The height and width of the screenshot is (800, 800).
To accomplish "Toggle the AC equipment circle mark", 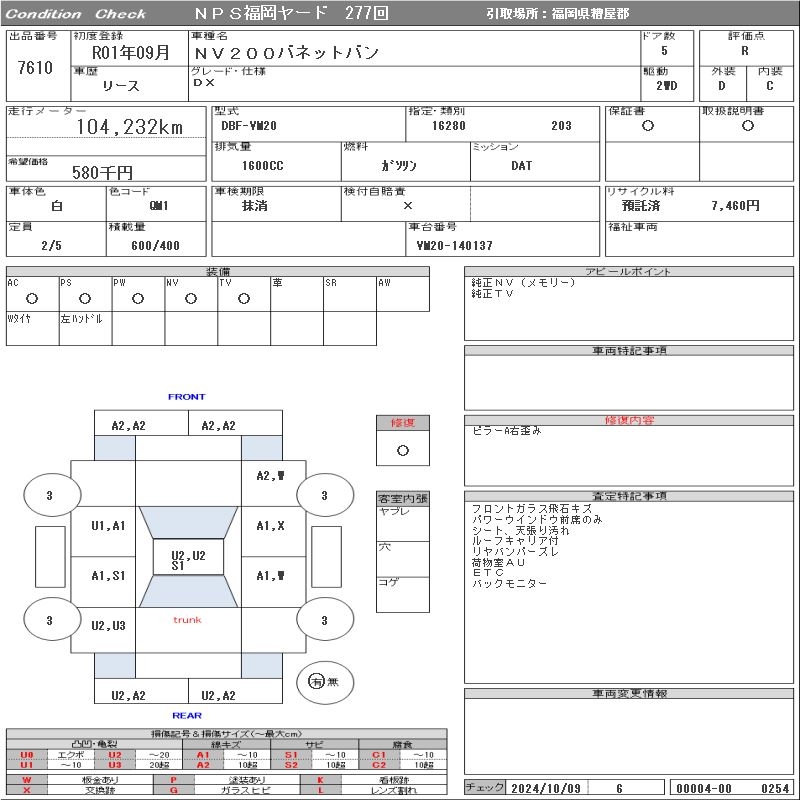I will pos(32,299).
